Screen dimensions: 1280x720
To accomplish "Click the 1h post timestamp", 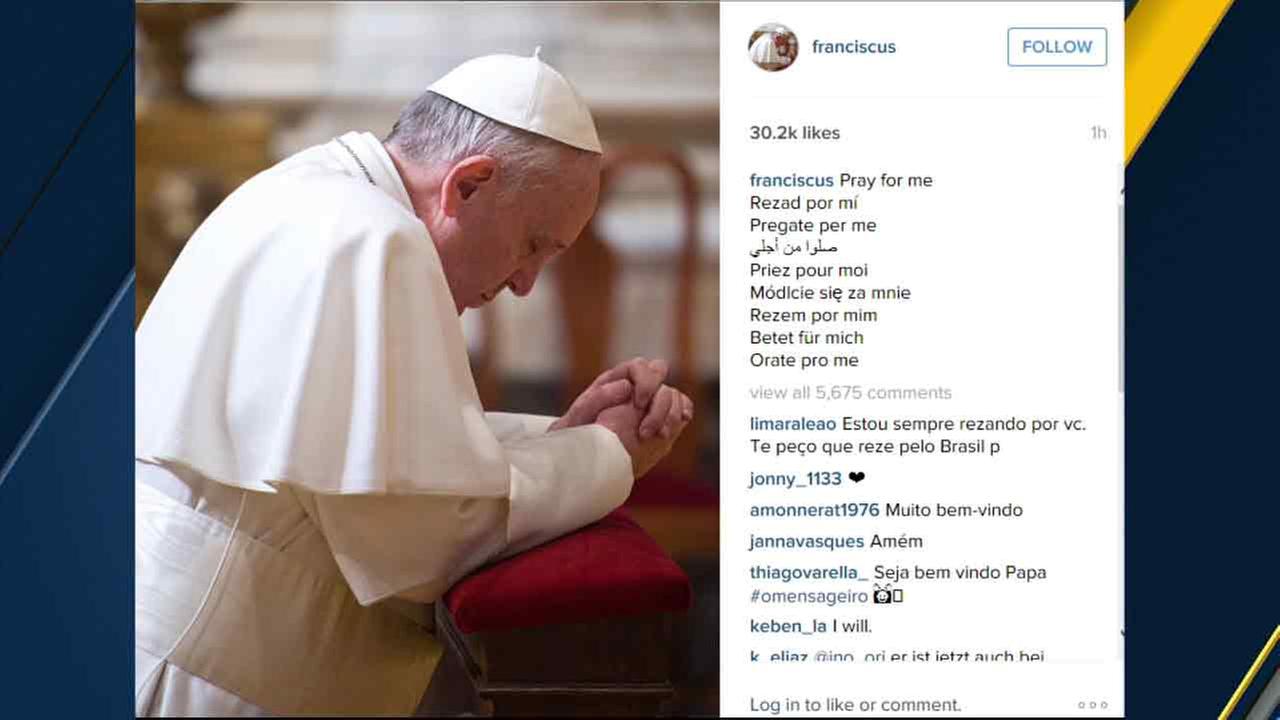I will (x=1099, y=133).
